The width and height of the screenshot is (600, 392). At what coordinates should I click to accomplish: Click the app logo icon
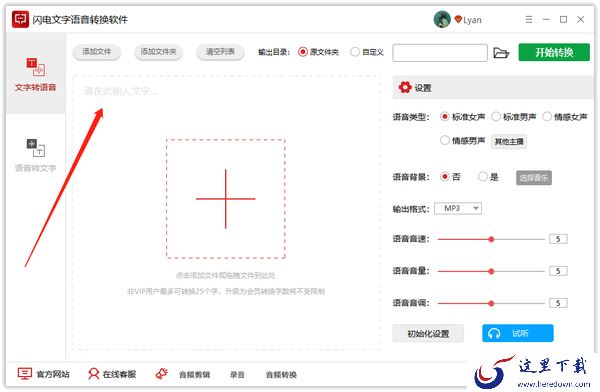pos(20,19)
